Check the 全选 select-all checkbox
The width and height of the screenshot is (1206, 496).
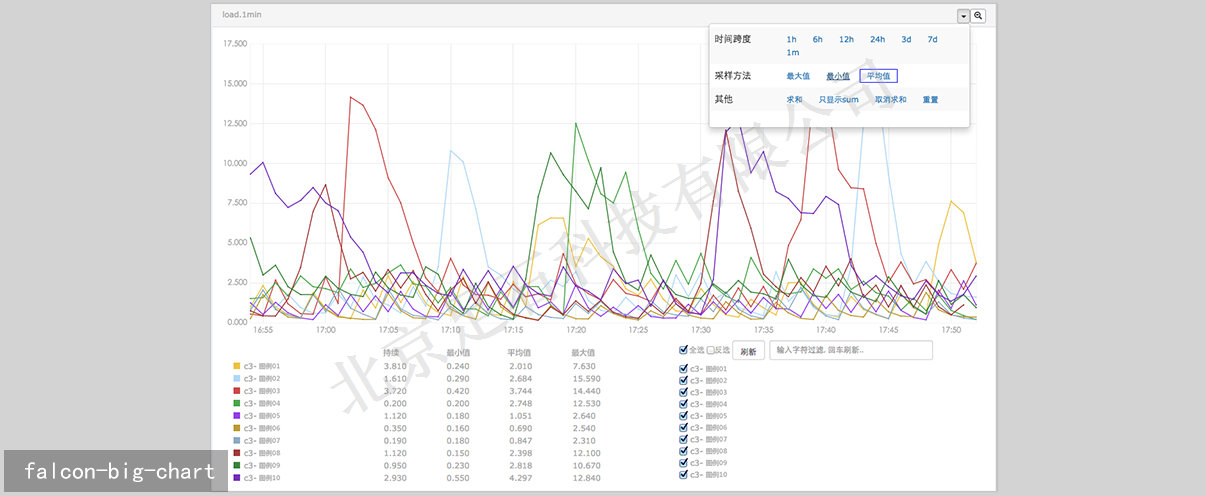pyautogui.click(x=683, y=350)
